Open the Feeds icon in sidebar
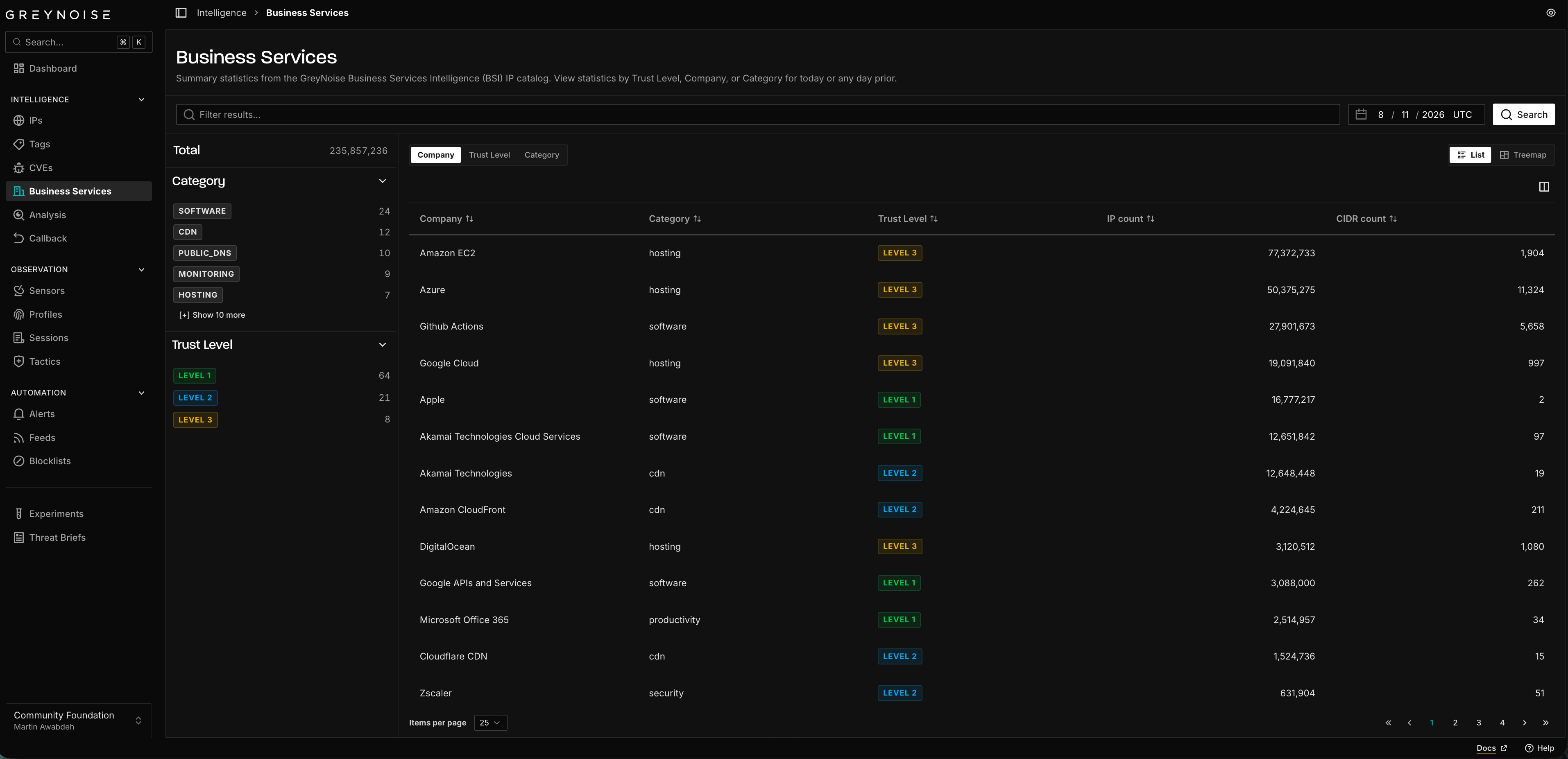 coord(19,438)
